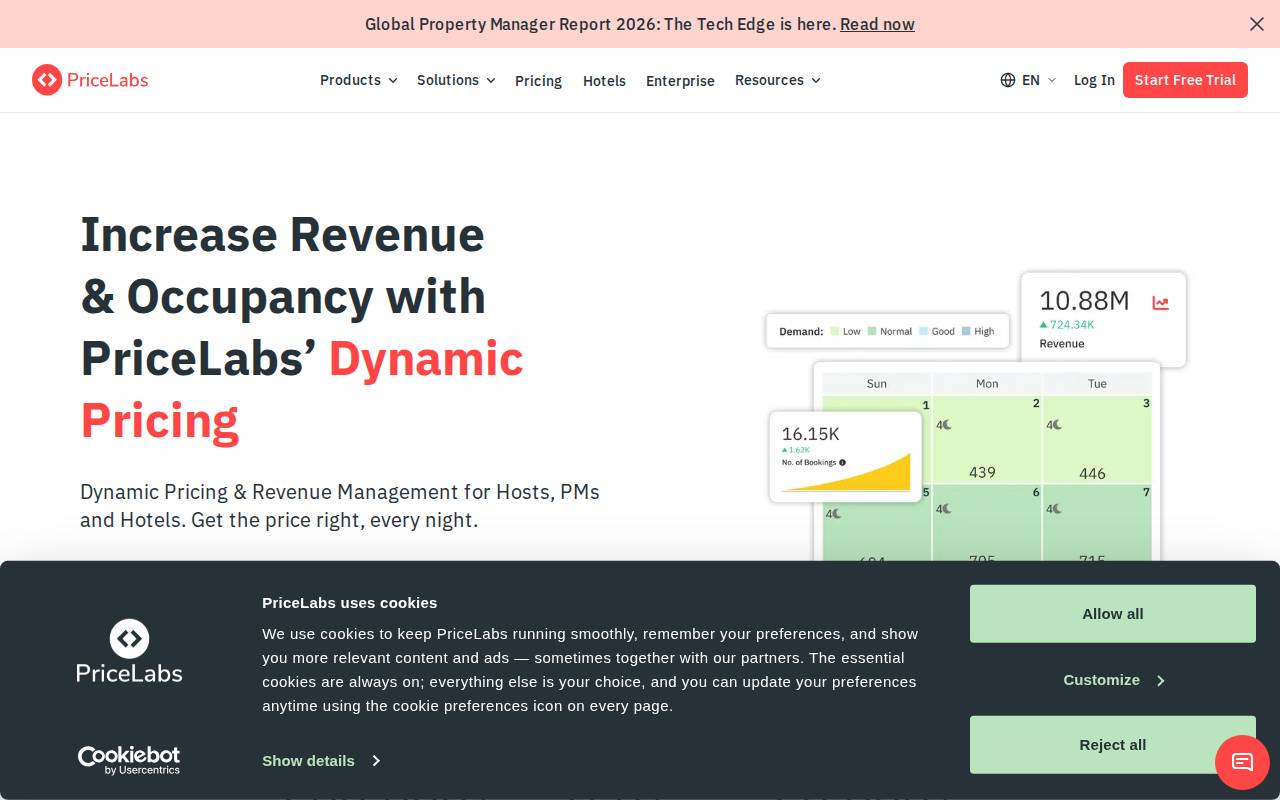Click the globe language icon
The image size is (1280, 800).
click(1008, 80)
